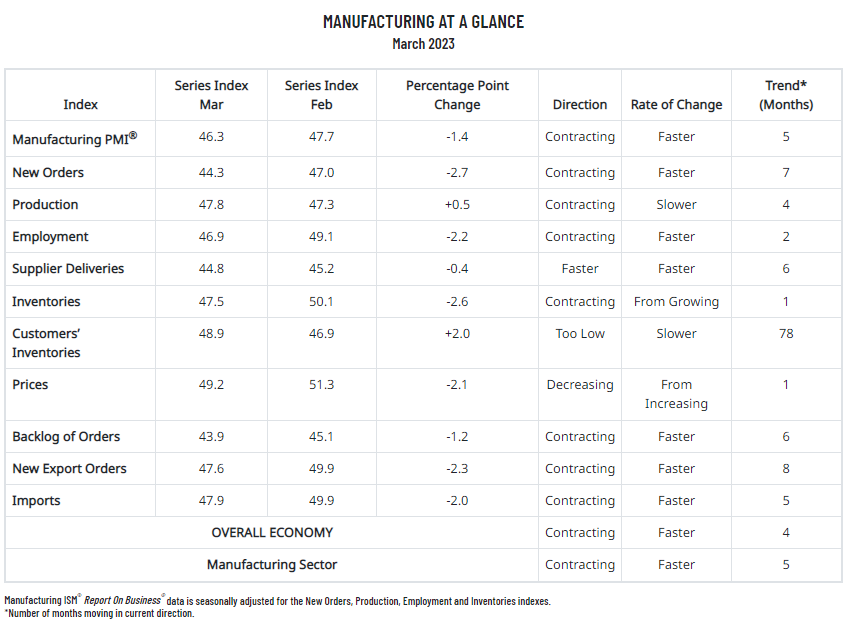Click the 'Supplier Deliveries' row label

[68, 269]
